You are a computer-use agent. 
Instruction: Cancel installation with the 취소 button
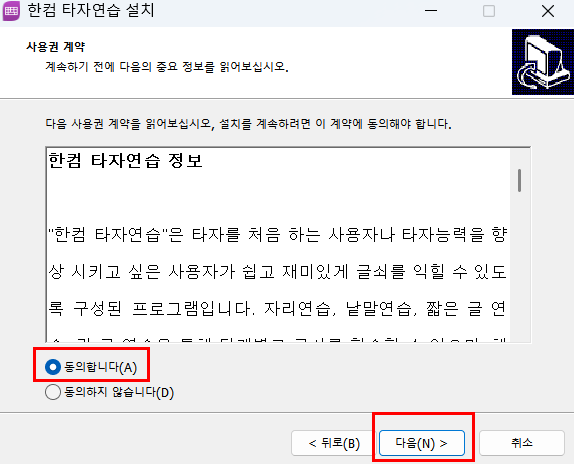click(x=522, y=443)
